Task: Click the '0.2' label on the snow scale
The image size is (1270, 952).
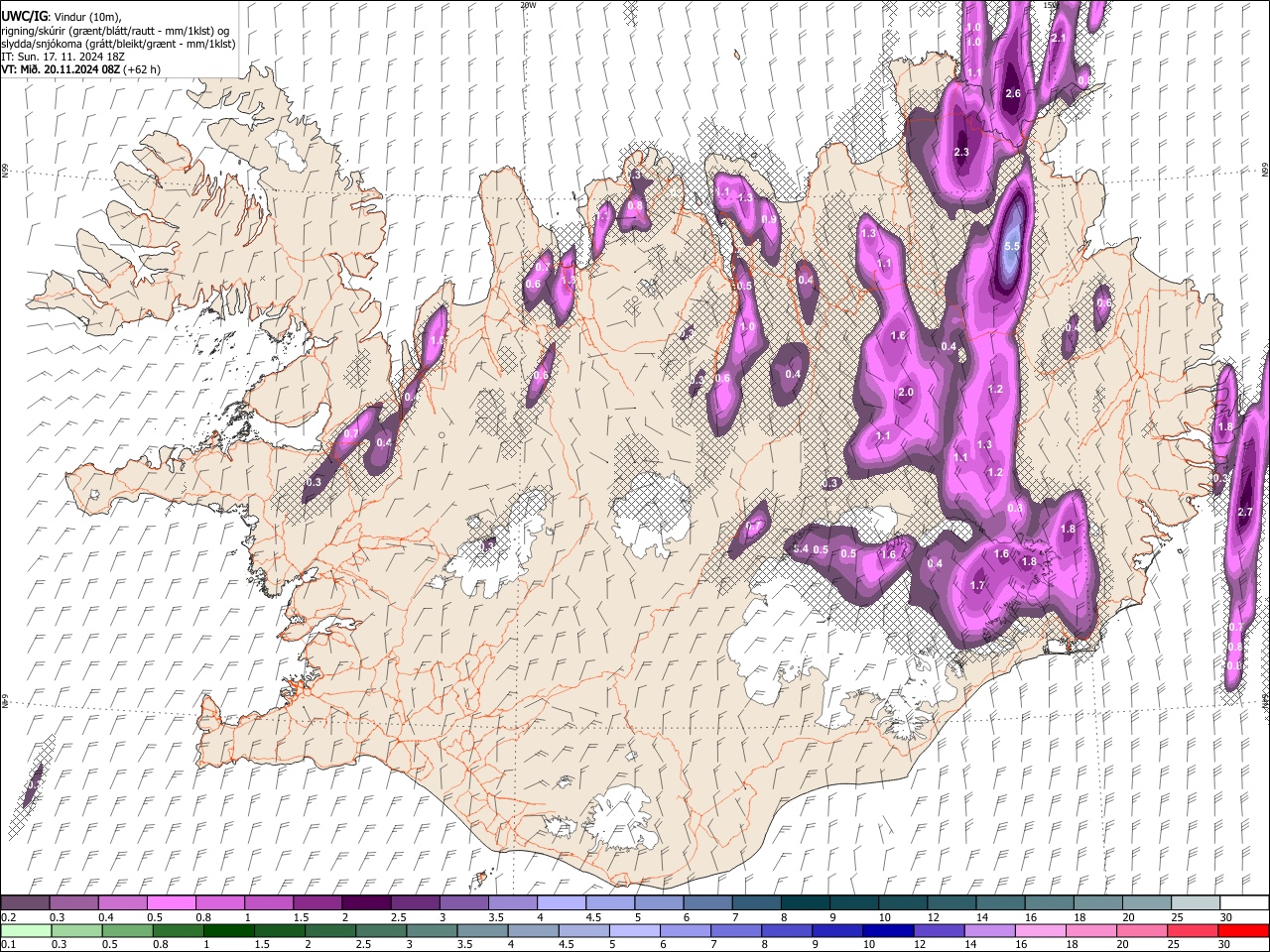Action: pos(8,917)
